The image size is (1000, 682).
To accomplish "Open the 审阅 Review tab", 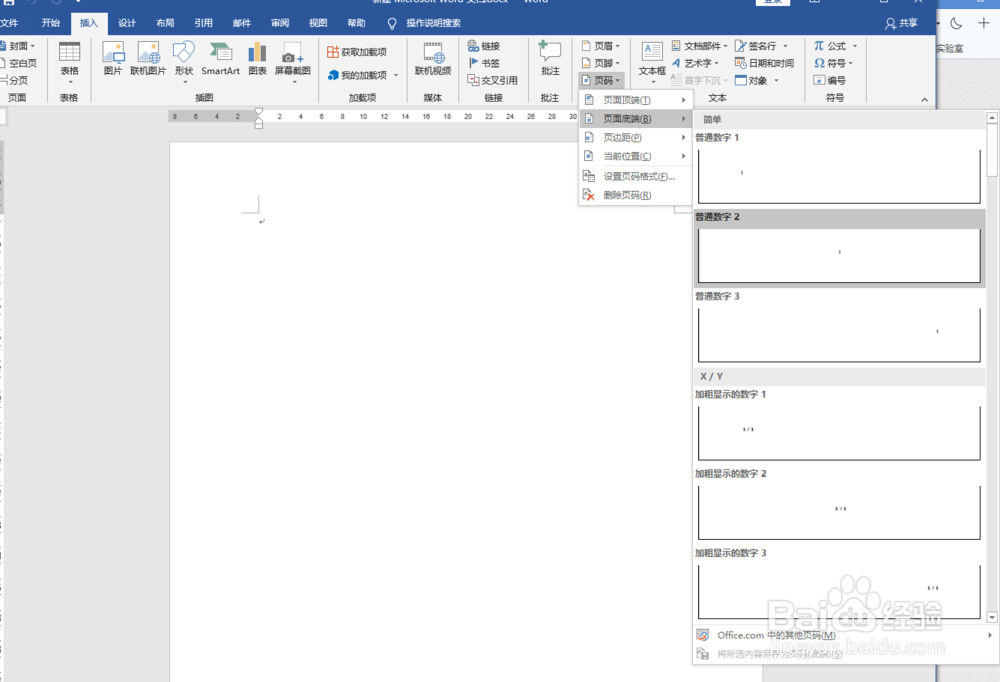I will (280, 23).
